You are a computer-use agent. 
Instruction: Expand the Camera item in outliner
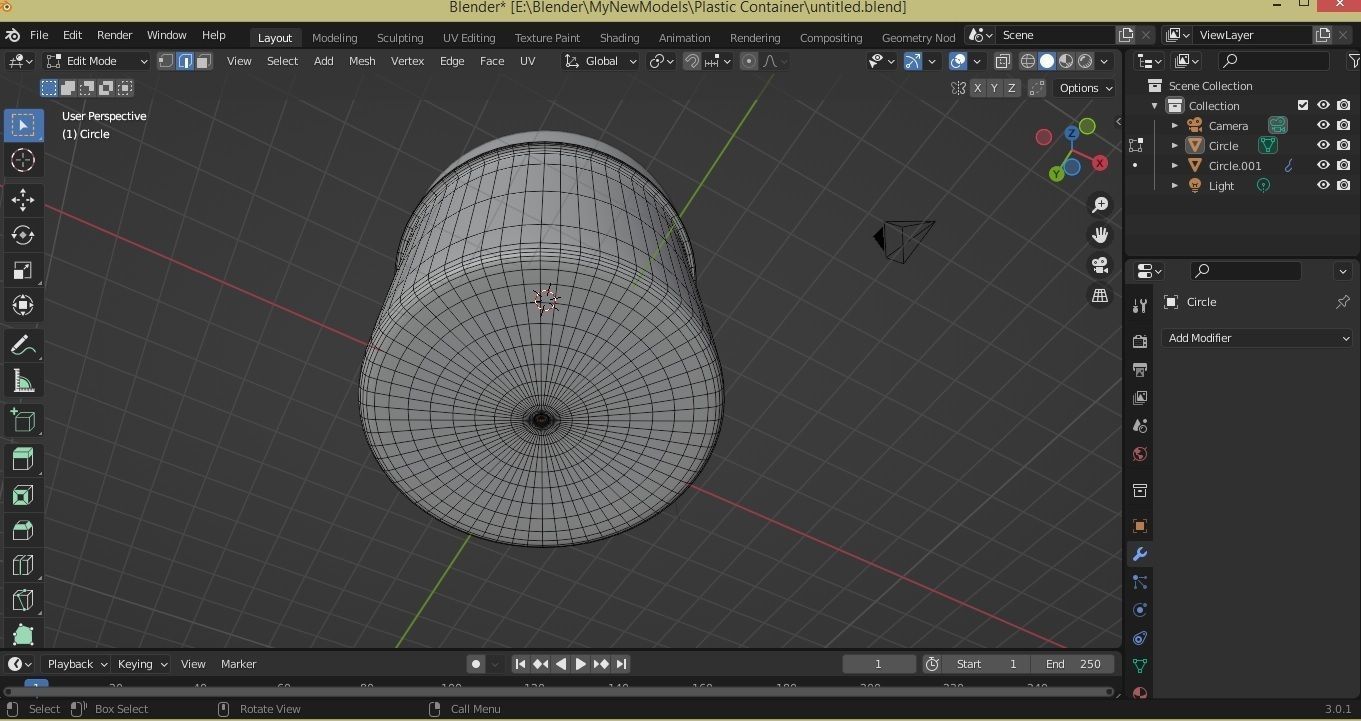click(x=1175, y=126)
